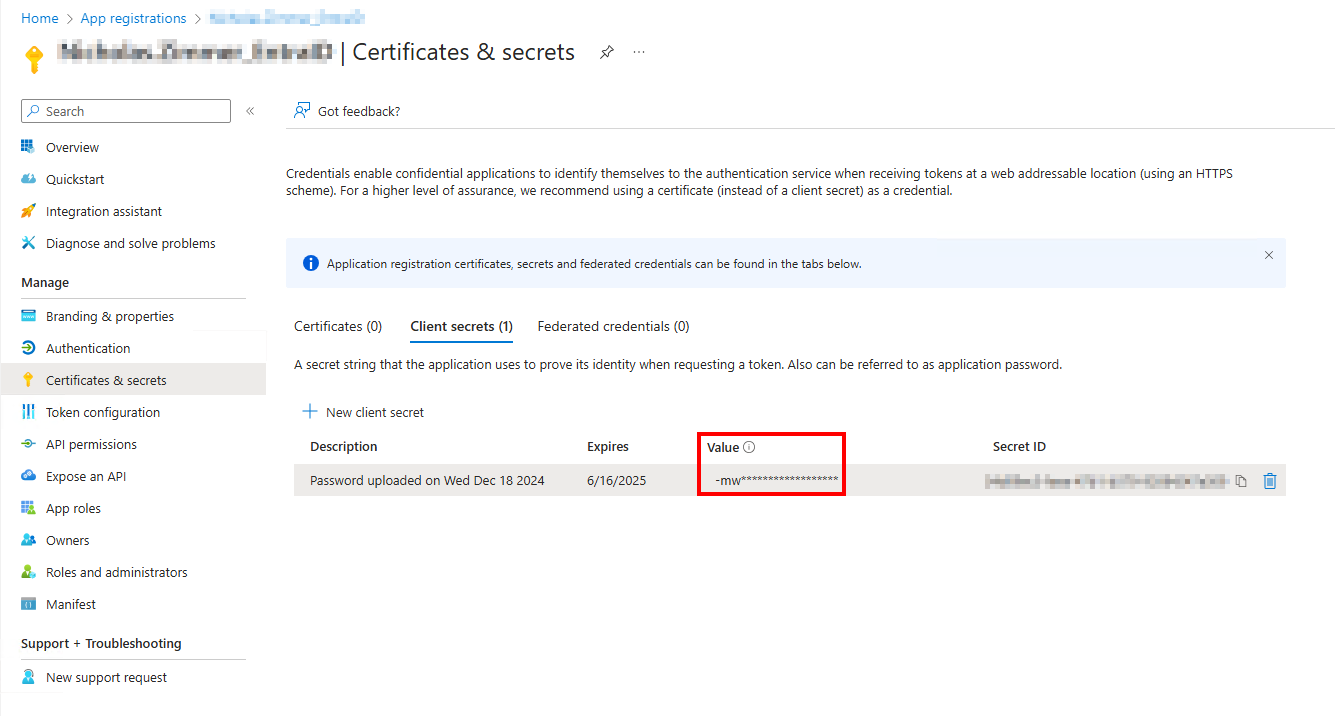Image resolution: width=1335 pixels, height=716 pixels.
Task: Collapse the left navigation pane
Action: [x=250, y=111]
